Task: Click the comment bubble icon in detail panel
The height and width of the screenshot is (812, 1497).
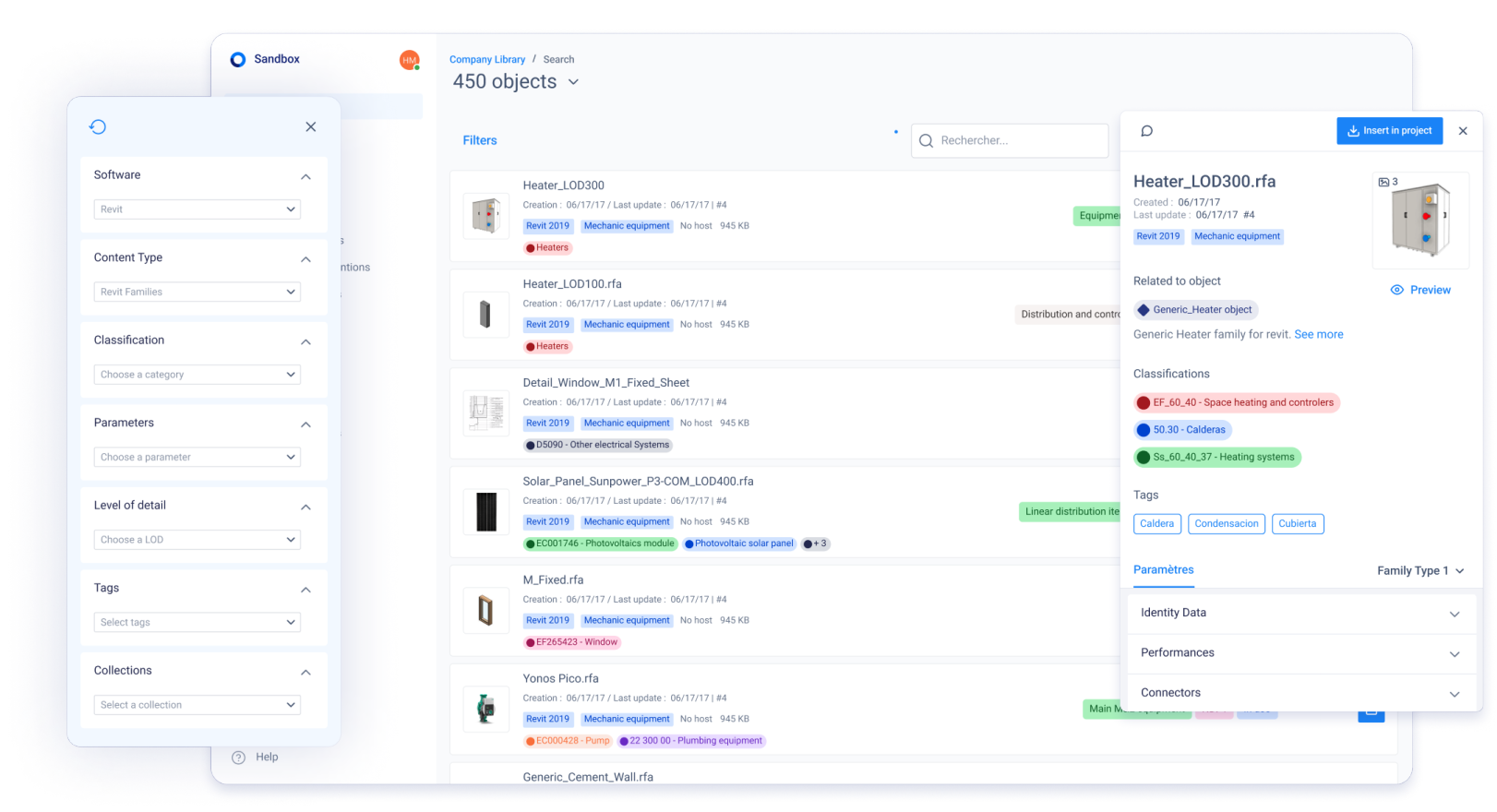Action: pos(1146,131)
